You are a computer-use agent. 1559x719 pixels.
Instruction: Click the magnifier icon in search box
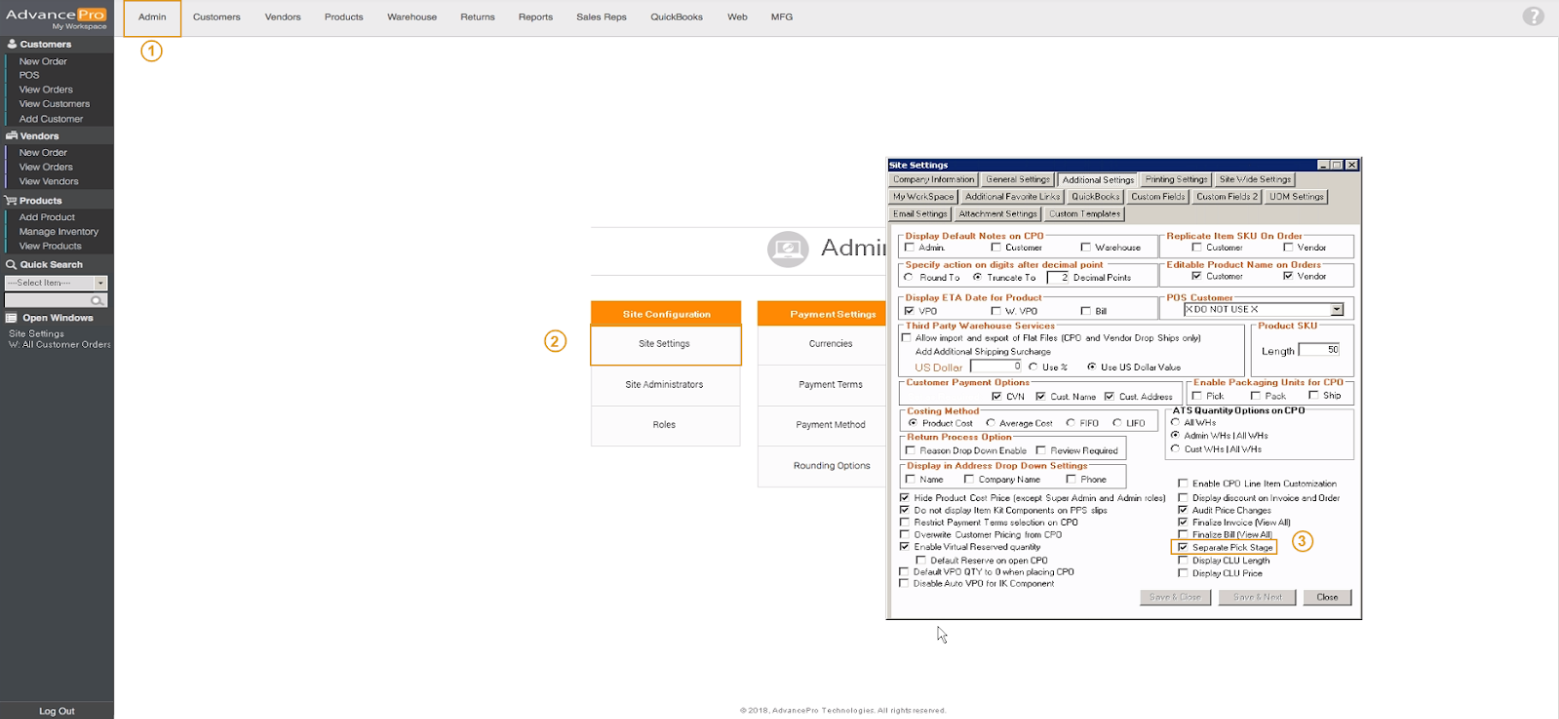coord(97,300)
